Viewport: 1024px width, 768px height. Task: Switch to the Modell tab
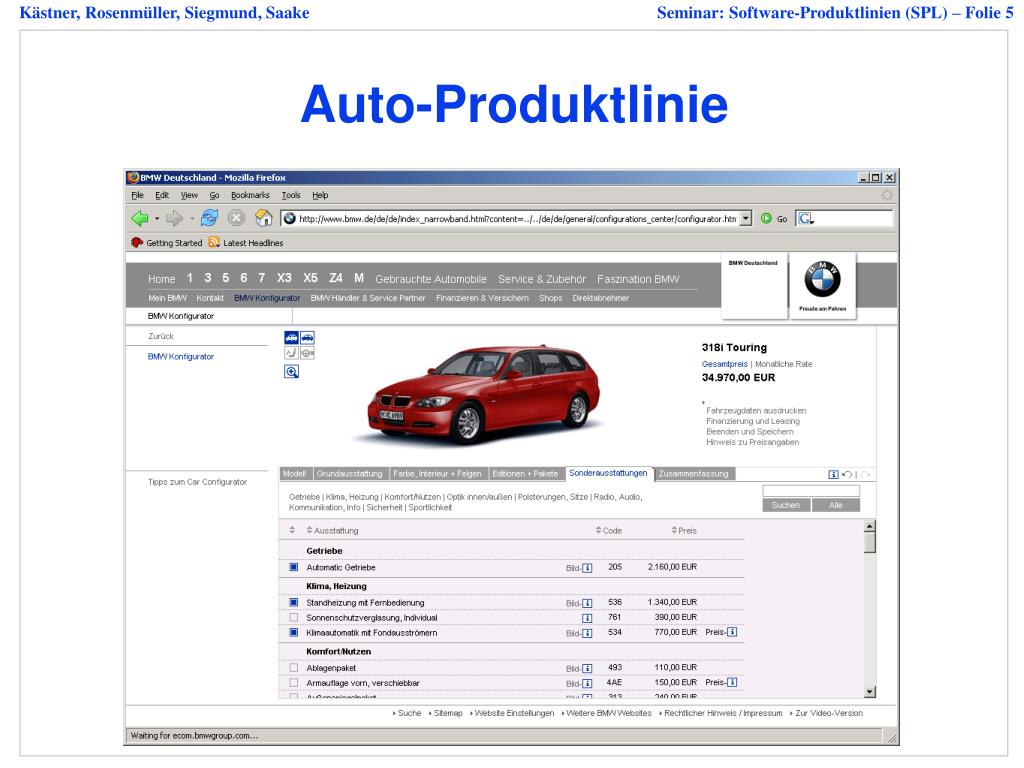tap(295, 473)
